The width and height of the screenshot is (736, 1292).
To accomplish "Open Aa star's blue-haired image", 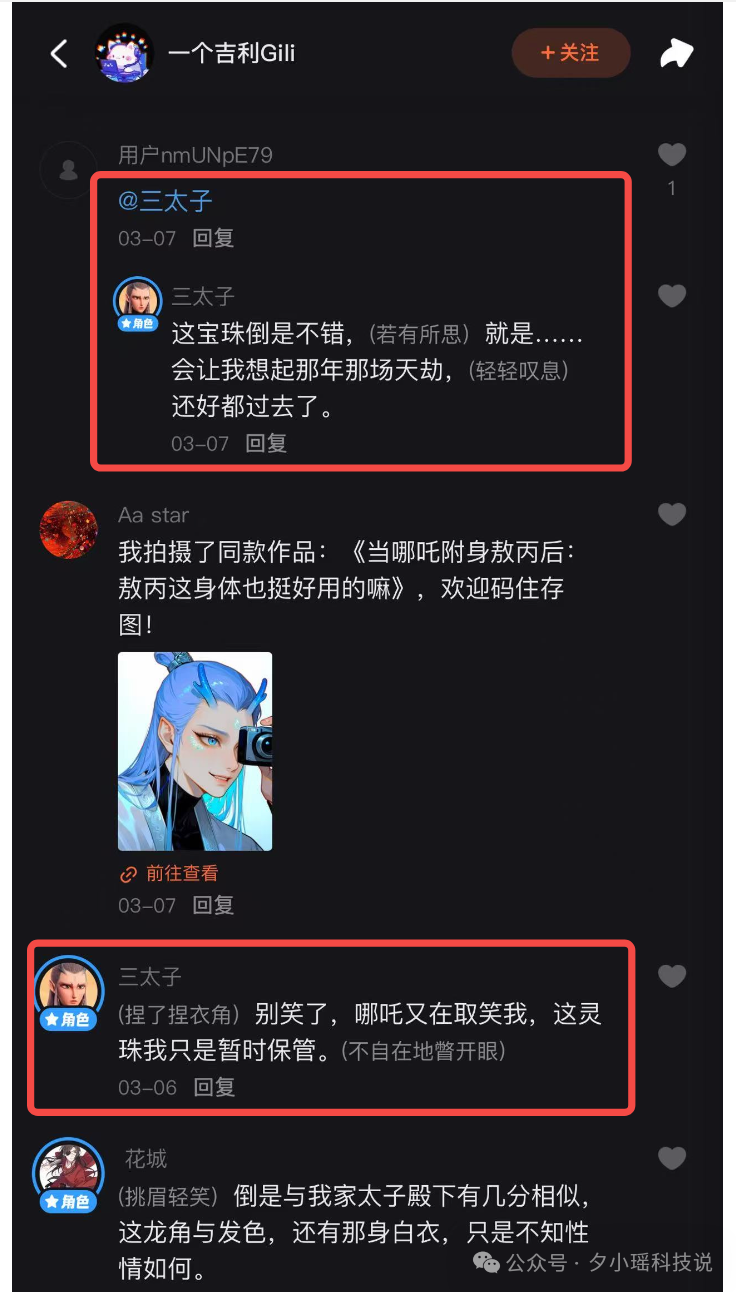I will coord(195,751).
